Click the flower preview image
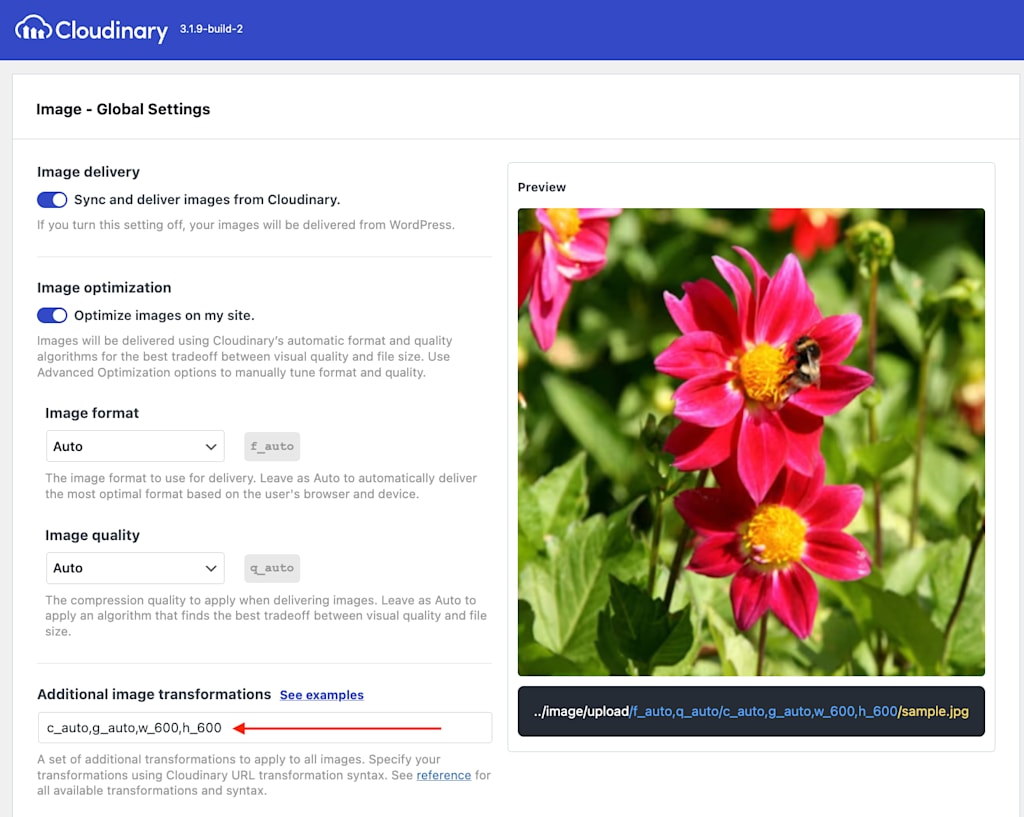 [751, 442]
